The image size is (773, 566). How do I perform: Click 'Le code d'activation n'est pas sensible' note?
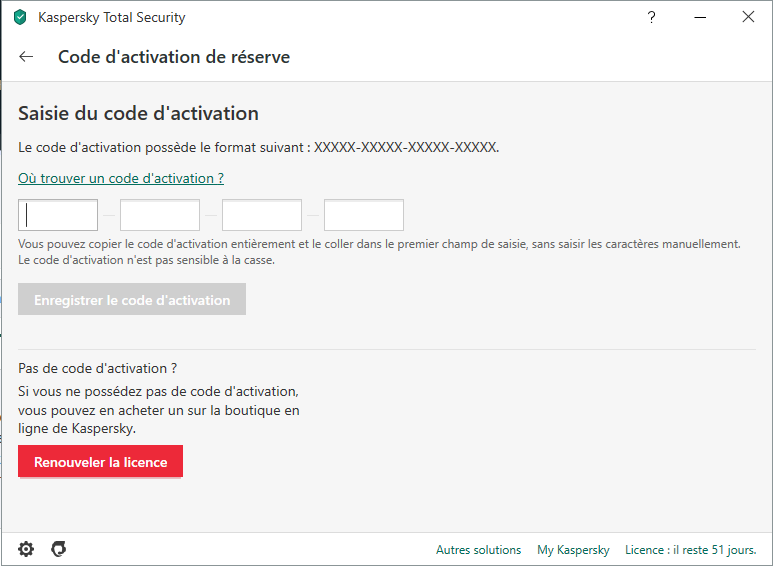(x=146, y=260)
